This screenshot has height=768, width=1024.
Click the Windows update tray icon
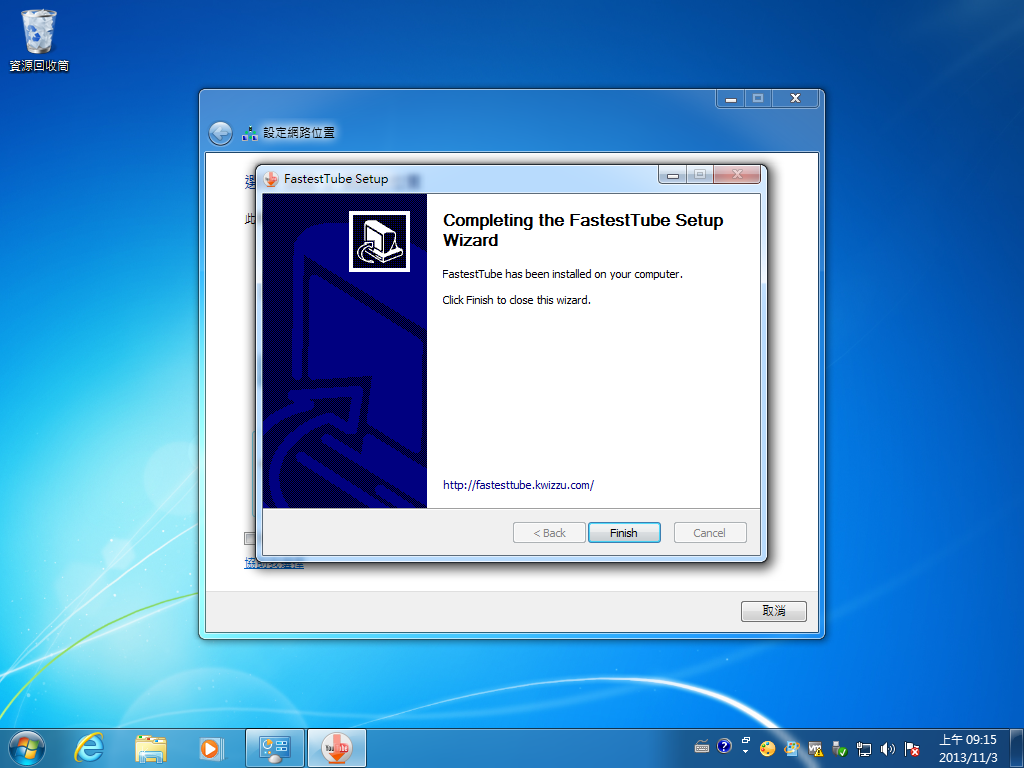[x=792, y=748]
